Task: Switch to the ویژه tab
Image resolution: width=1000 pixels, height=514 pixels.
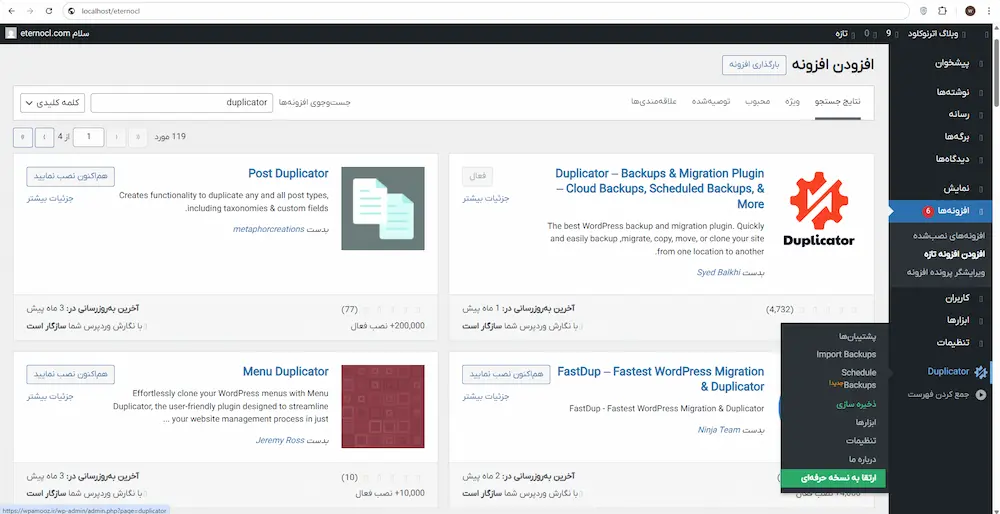Action: click(793, 102)
